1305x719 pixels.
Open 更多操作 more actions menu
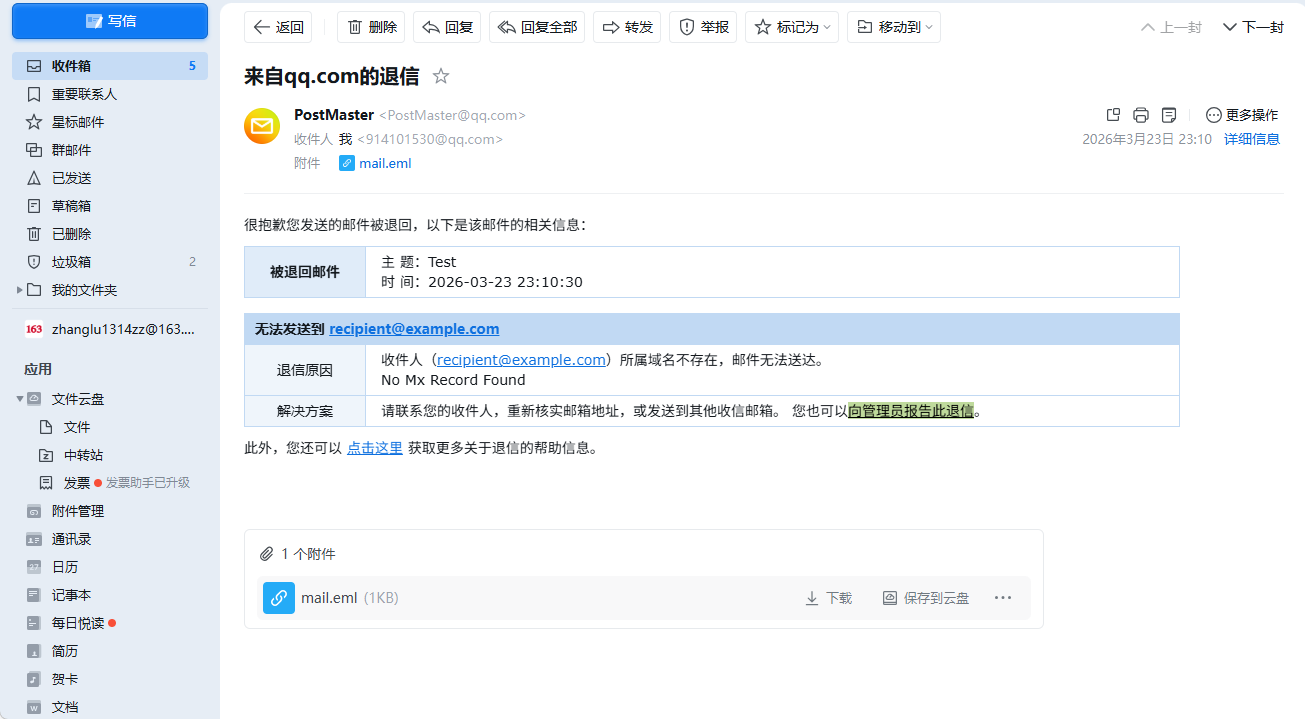pyautogui.click(x=1242, y=114)
